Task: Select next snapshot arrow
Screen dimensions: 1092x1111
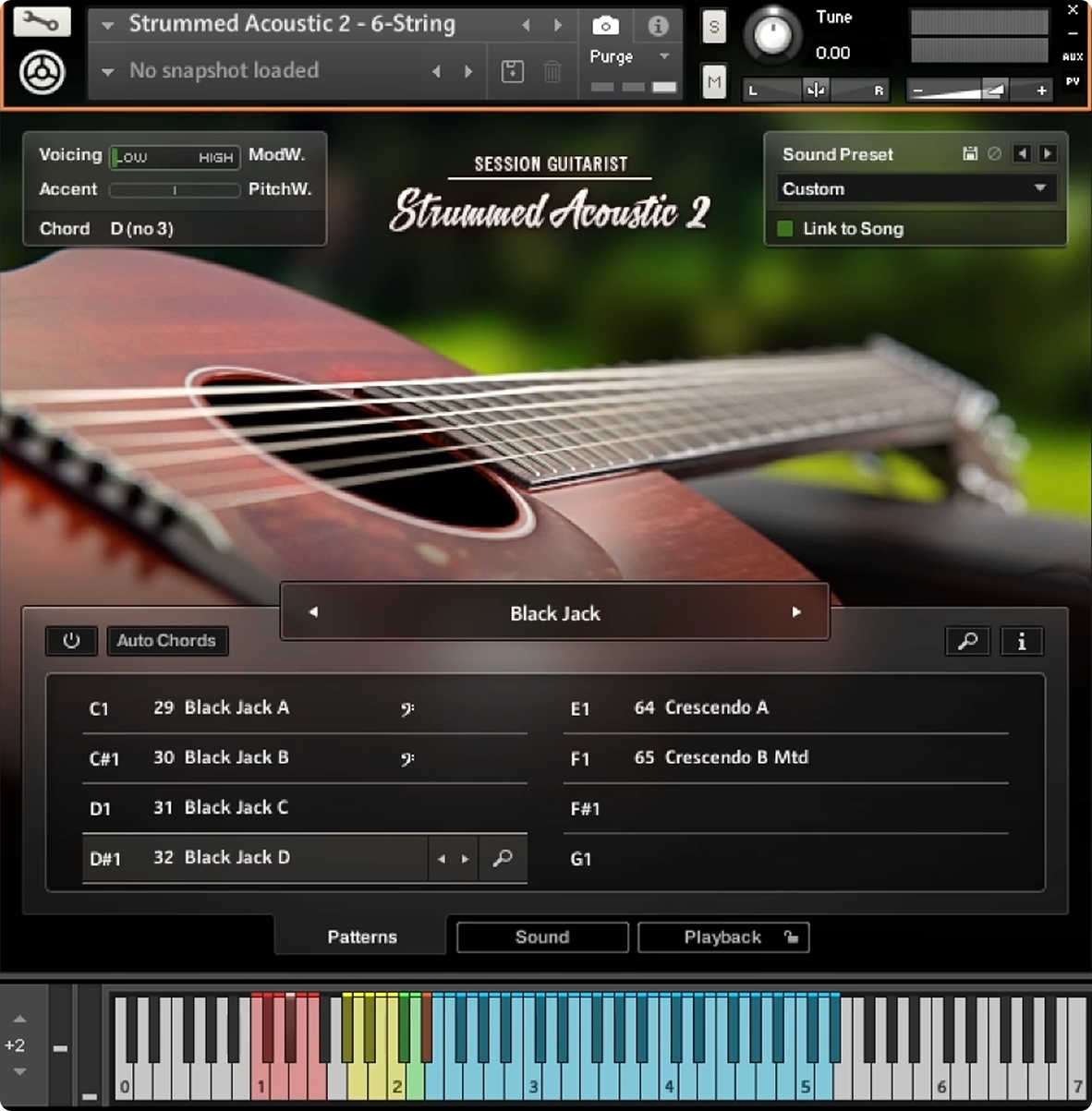Action: [x=468, y=71]
